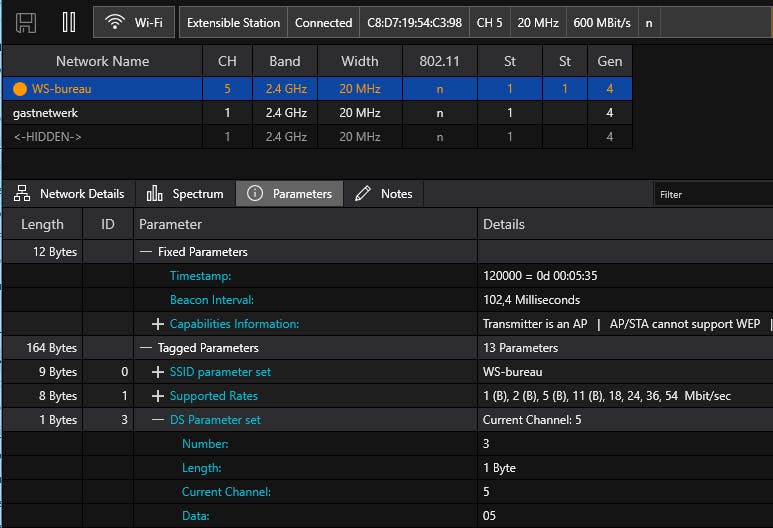
Task: Select the Length: sub-parameter row
Action: tap(388, 468)
